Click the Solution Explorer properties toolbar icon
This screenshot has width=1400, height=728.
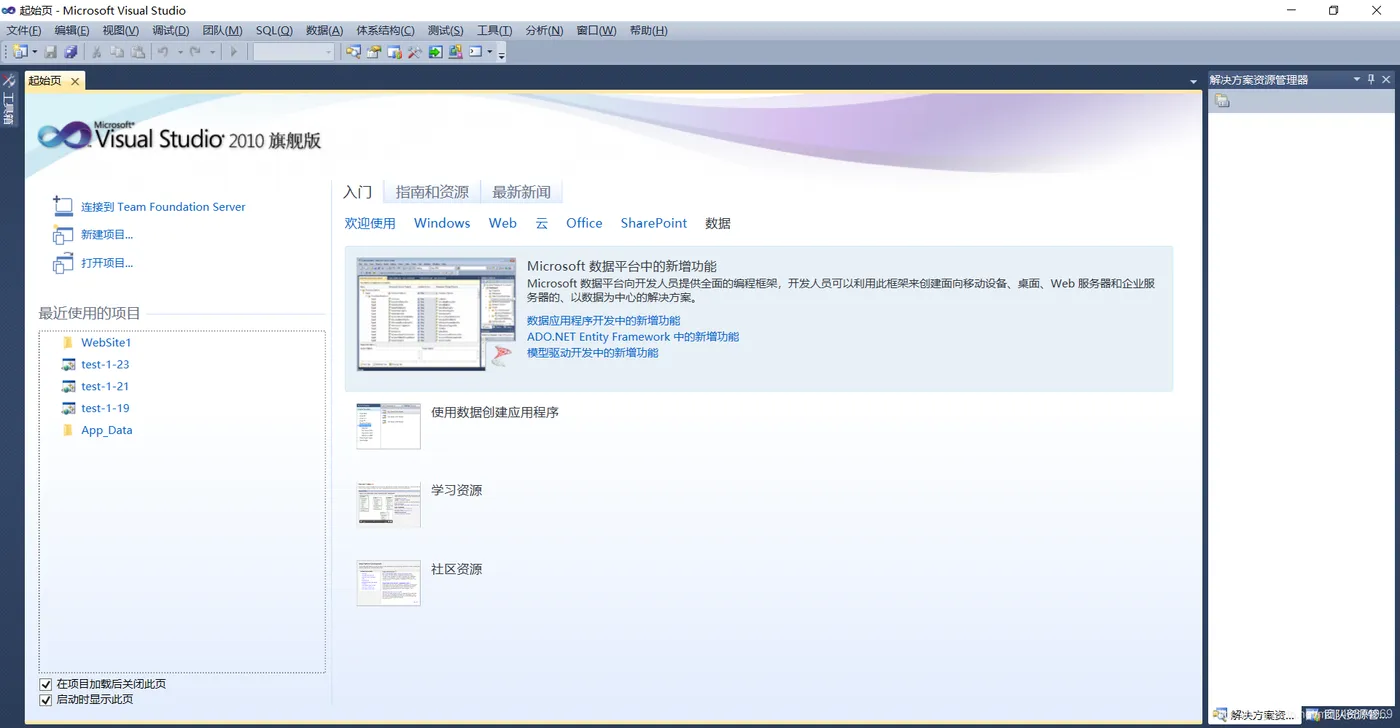(x=1222, y=100)
